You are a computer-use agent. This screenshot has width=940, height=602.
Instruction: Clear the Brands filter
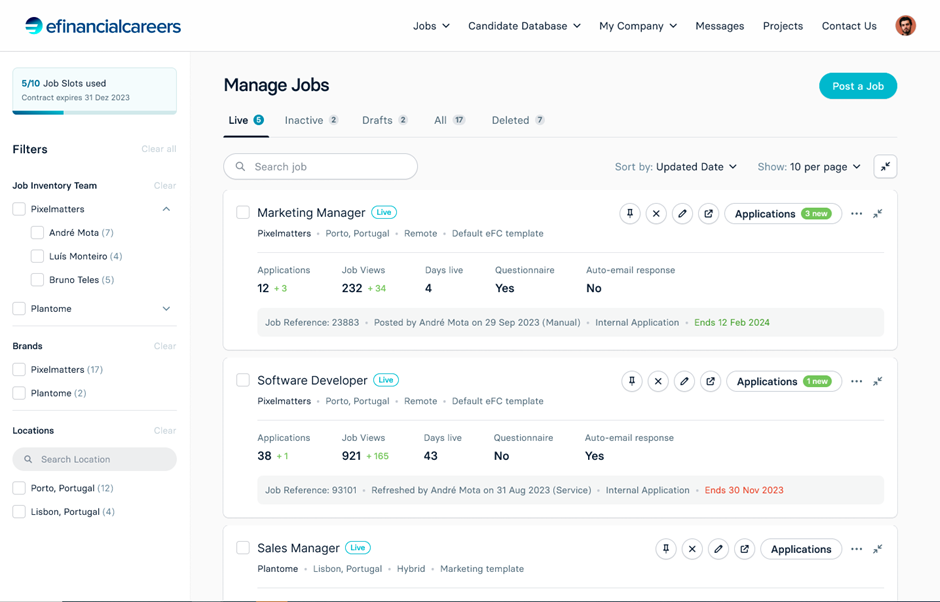[165, 346]
